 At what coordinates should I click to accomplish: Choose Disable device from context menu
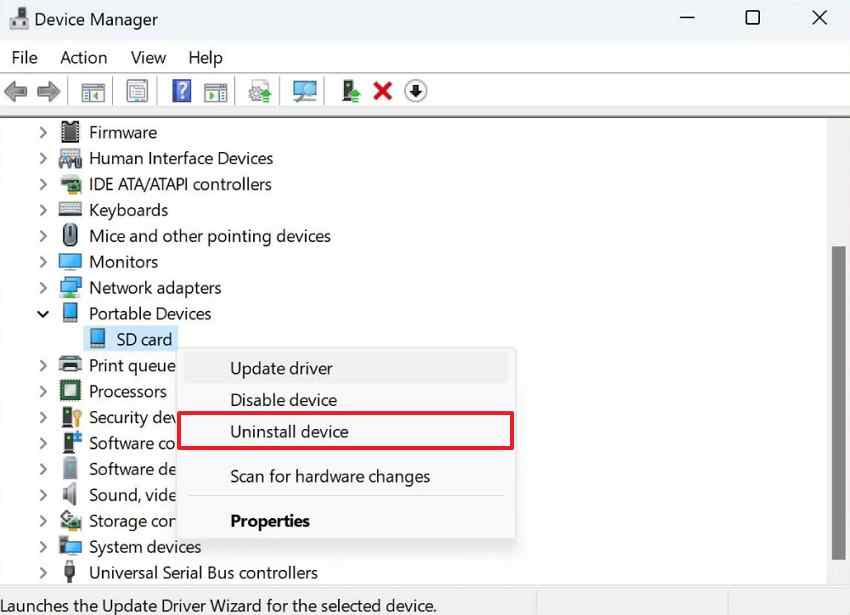click(346, 400)
